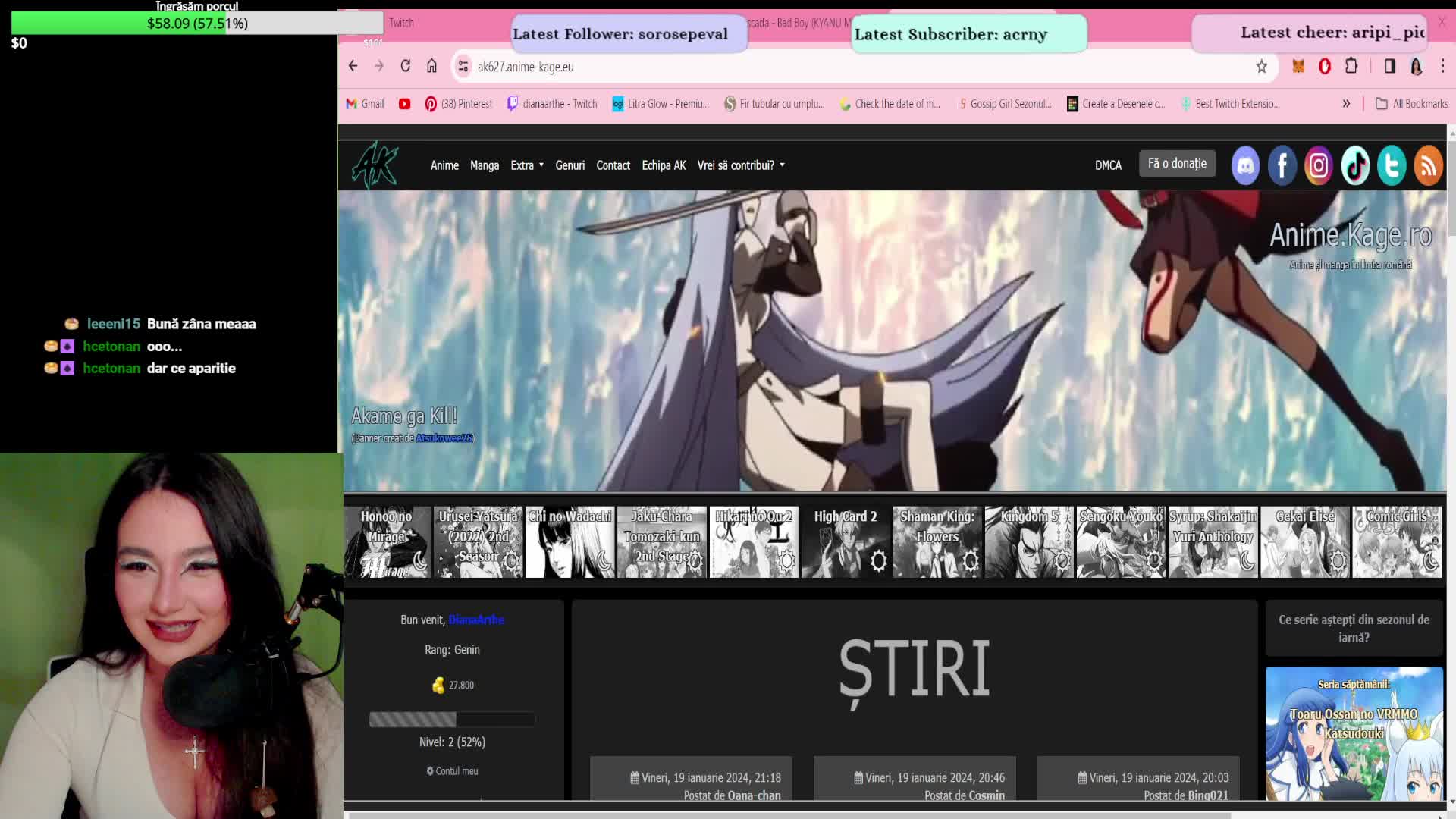Expand the Extra dropdown menu
This screenshot has height=819, width=1456.
(x=527, y=165)
